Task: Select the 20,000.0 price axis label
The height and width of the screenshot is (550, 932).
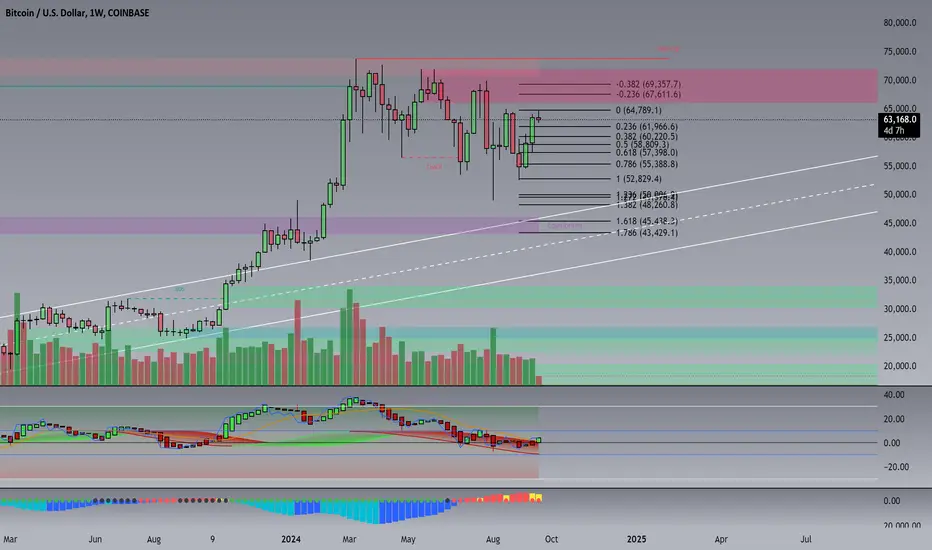Action: (x=899, y=366)
